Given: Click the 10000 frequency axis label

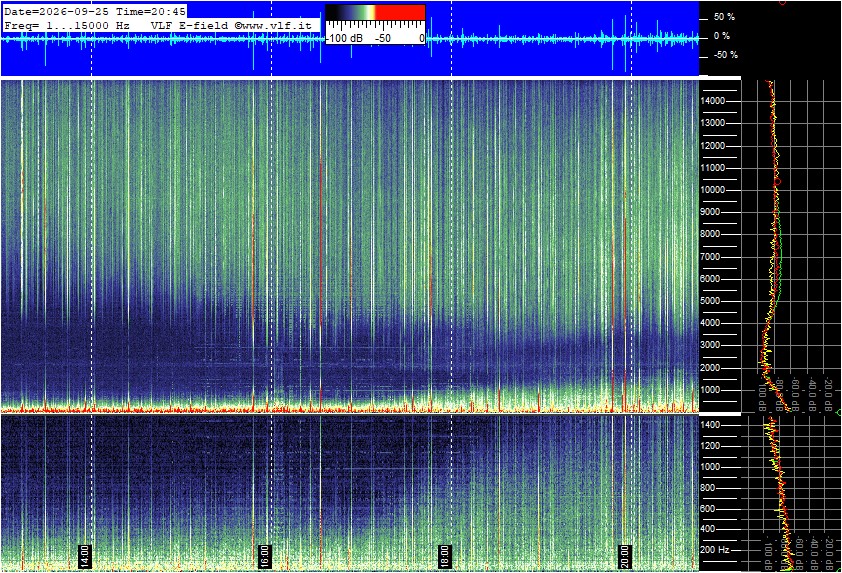Looking at the screenshot, I should tap(713, 190).
